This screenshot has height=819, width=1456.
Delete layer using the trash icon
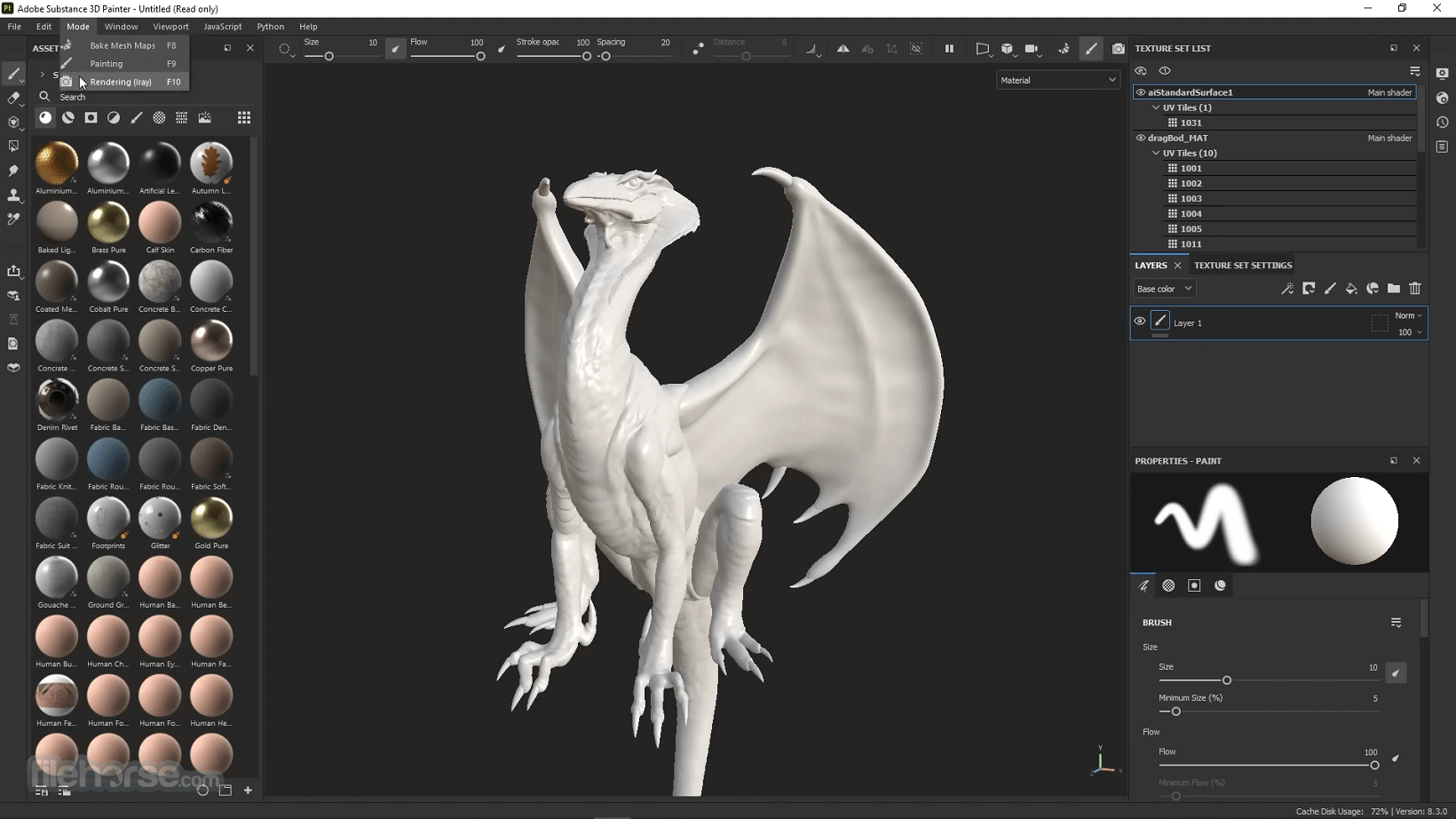[1415, 289]
